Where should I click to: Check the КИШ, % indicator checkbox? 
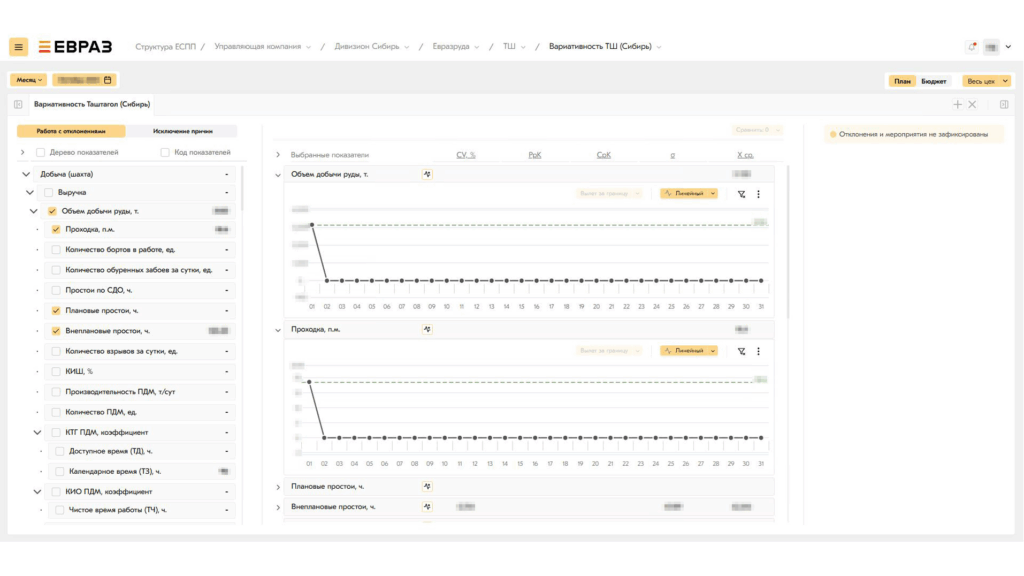point(56,371)
